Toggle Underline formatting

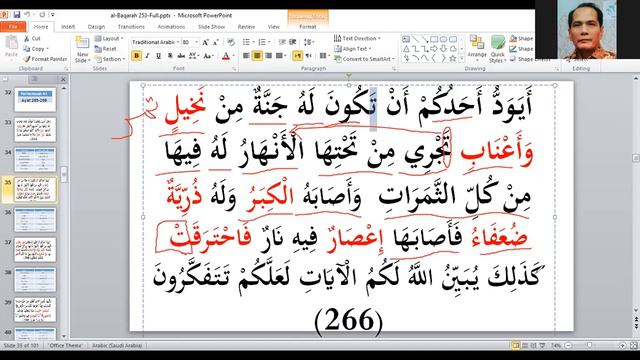(x=158, y=56)
